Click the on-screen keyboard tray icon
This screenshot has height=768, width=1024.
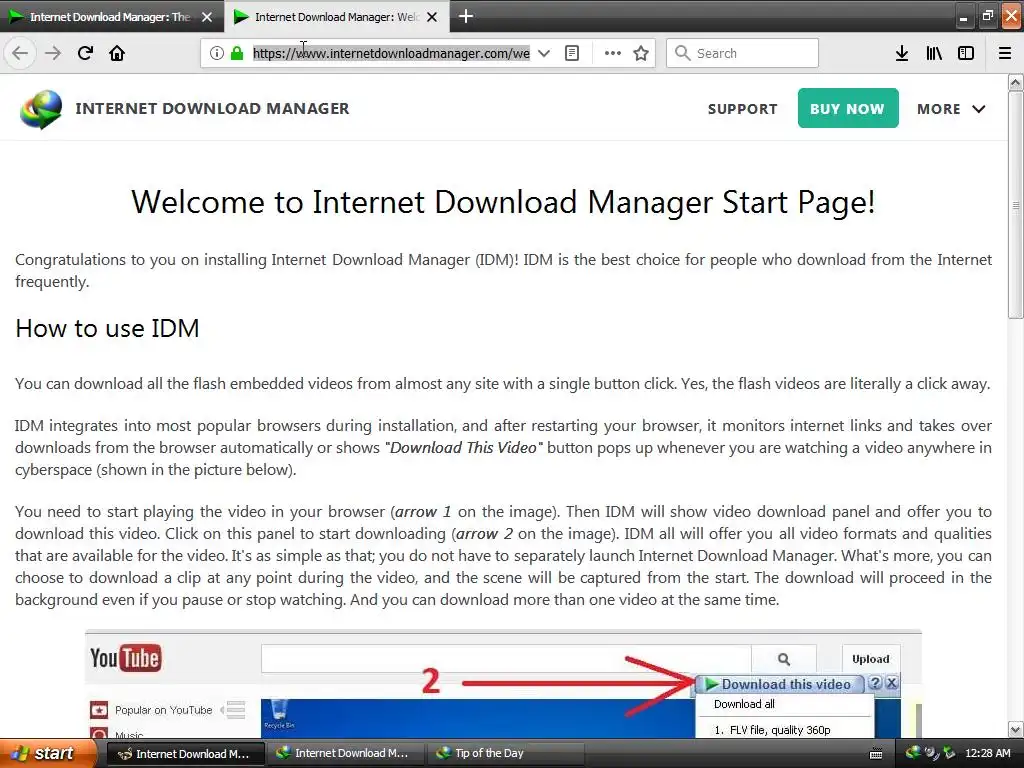pyautogui.click(x=876, y=754)
